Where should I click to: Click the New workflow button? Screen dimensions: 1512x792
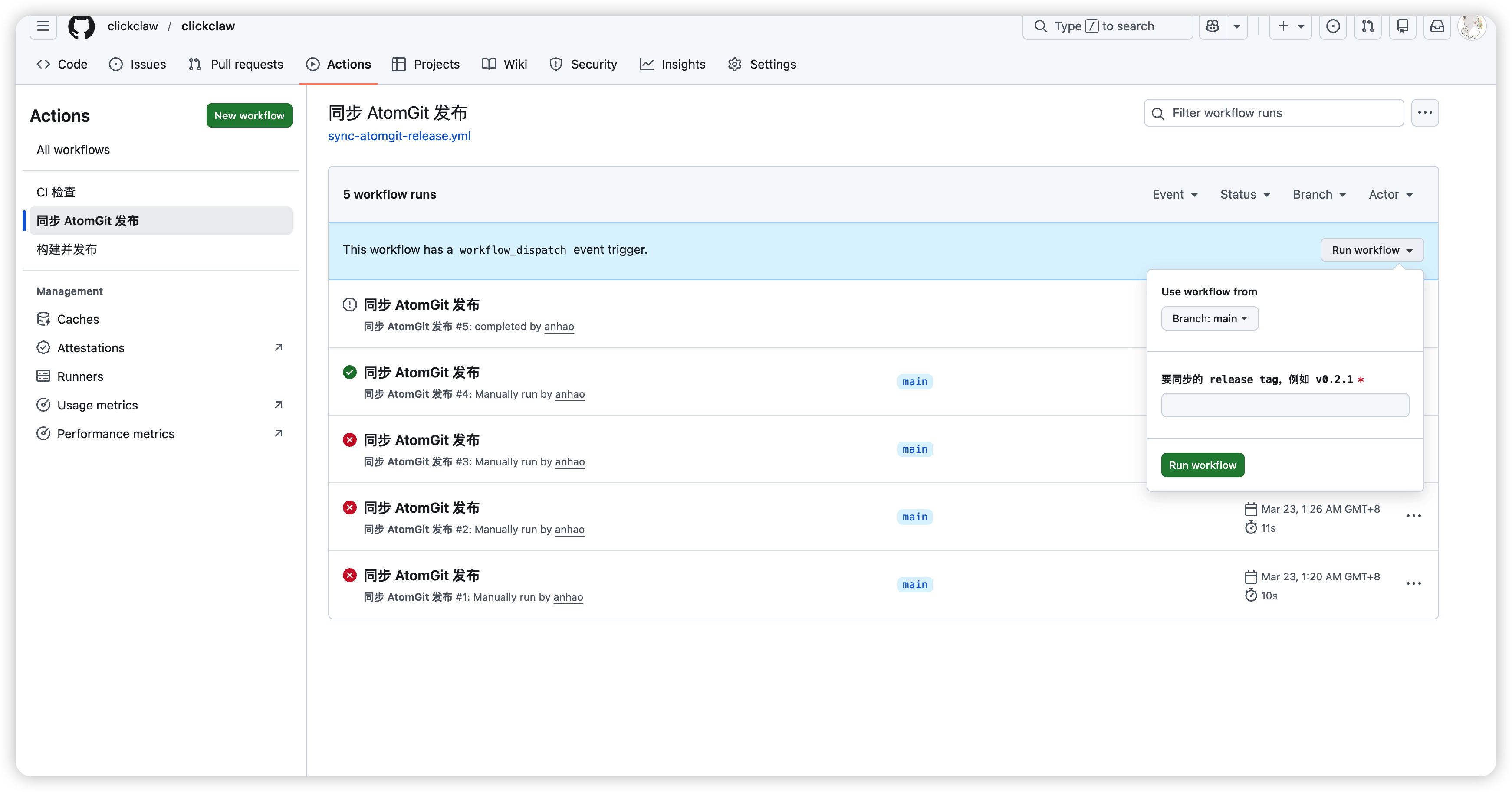click(250, 115)
